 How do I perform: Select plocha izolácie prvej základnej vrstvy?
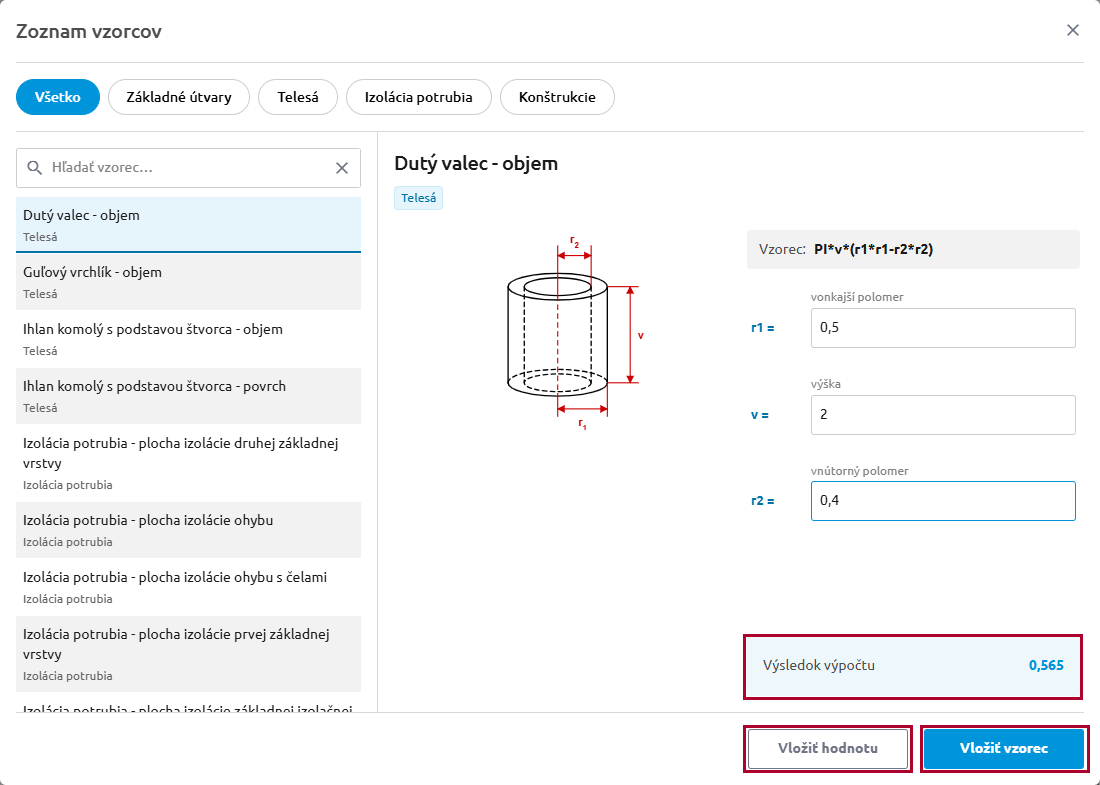click(188, 654)
